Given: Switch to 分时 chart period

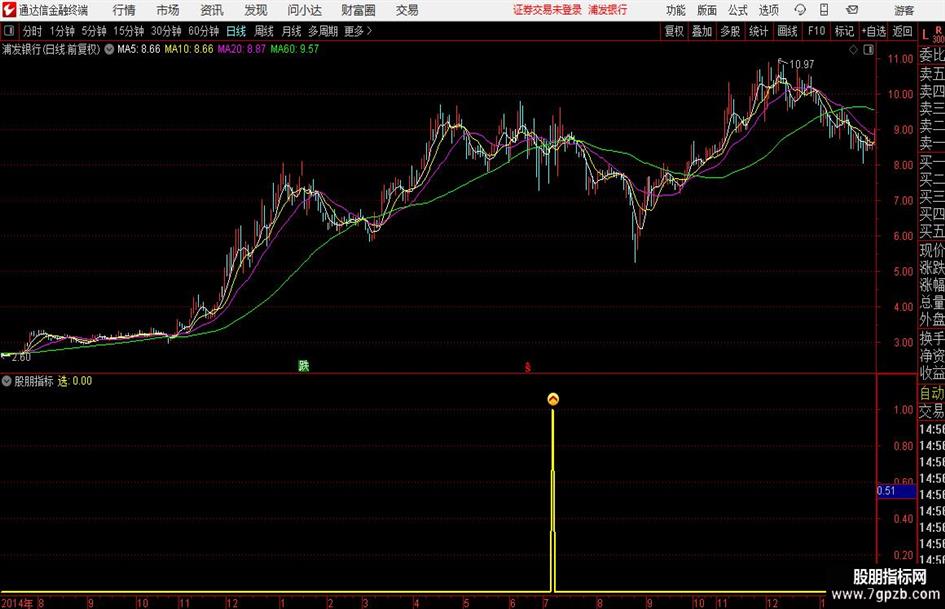Looking at the screenshot, I should coord(33,31).
